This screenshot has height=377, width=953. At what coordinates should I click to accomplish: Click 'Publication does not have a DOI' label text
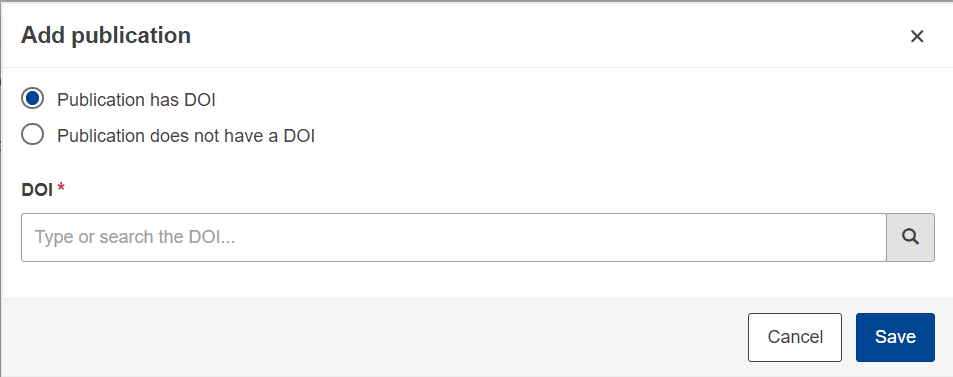pyautogui.click(x=186, y=136)
